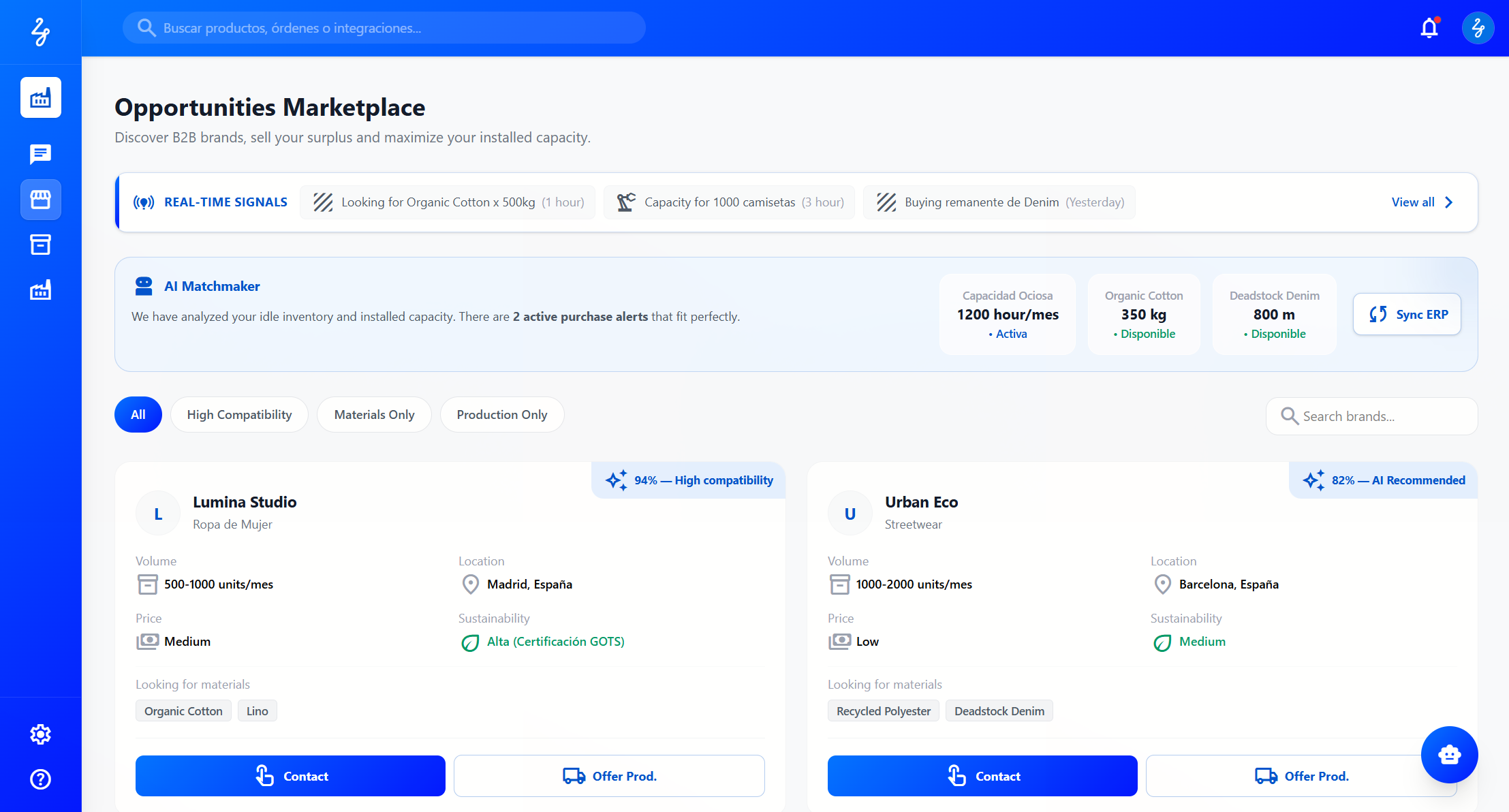Click the Madrid location pin icon
This screenshot has height=812, width=1509.
click(x=471, y=584)
